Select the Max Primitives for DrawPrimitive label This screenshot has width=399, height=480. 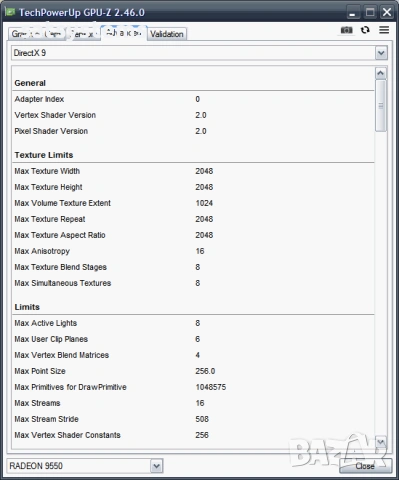point(70,387)
